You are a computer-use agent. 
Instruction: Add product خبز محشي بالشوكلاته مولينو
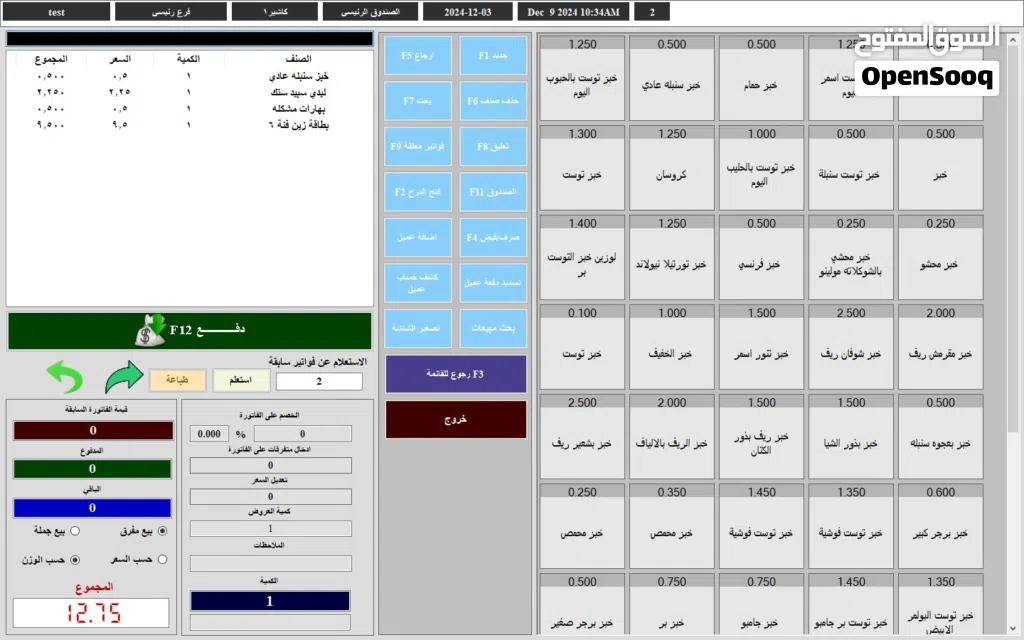pos(851,257)
